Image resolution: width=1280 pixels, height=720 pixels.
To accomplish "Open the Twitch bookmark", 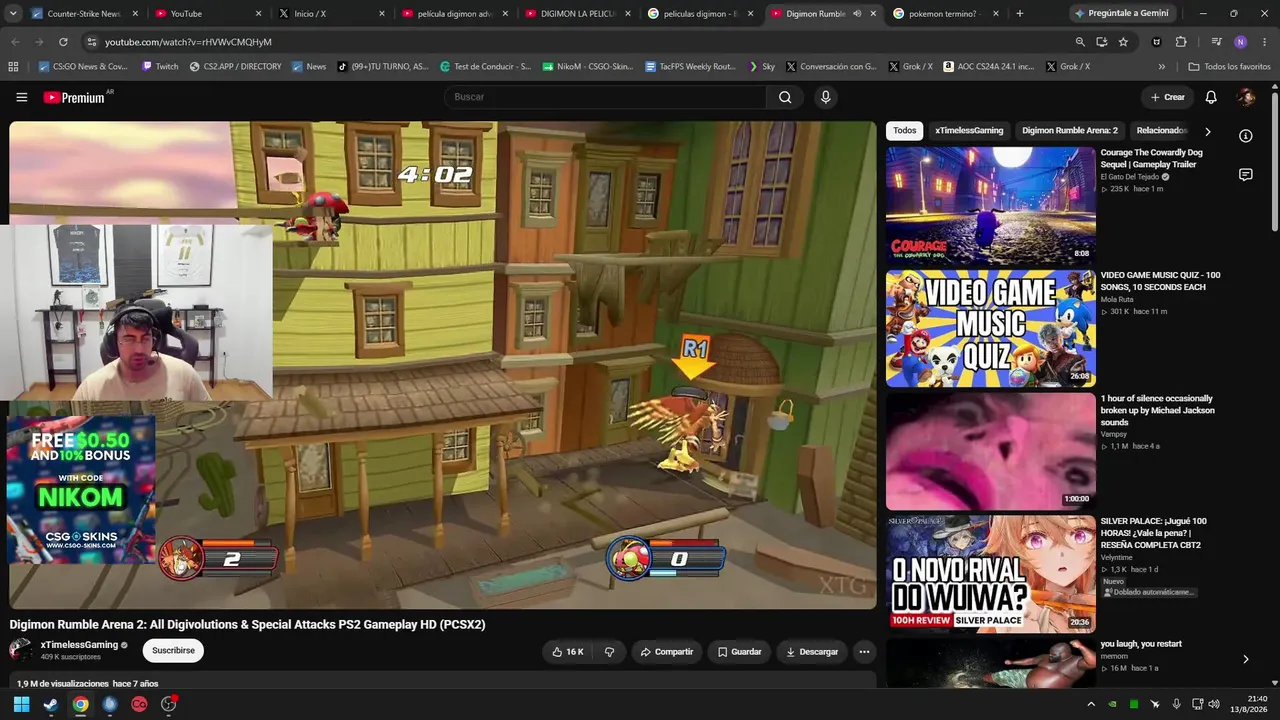I will point(160,67).
